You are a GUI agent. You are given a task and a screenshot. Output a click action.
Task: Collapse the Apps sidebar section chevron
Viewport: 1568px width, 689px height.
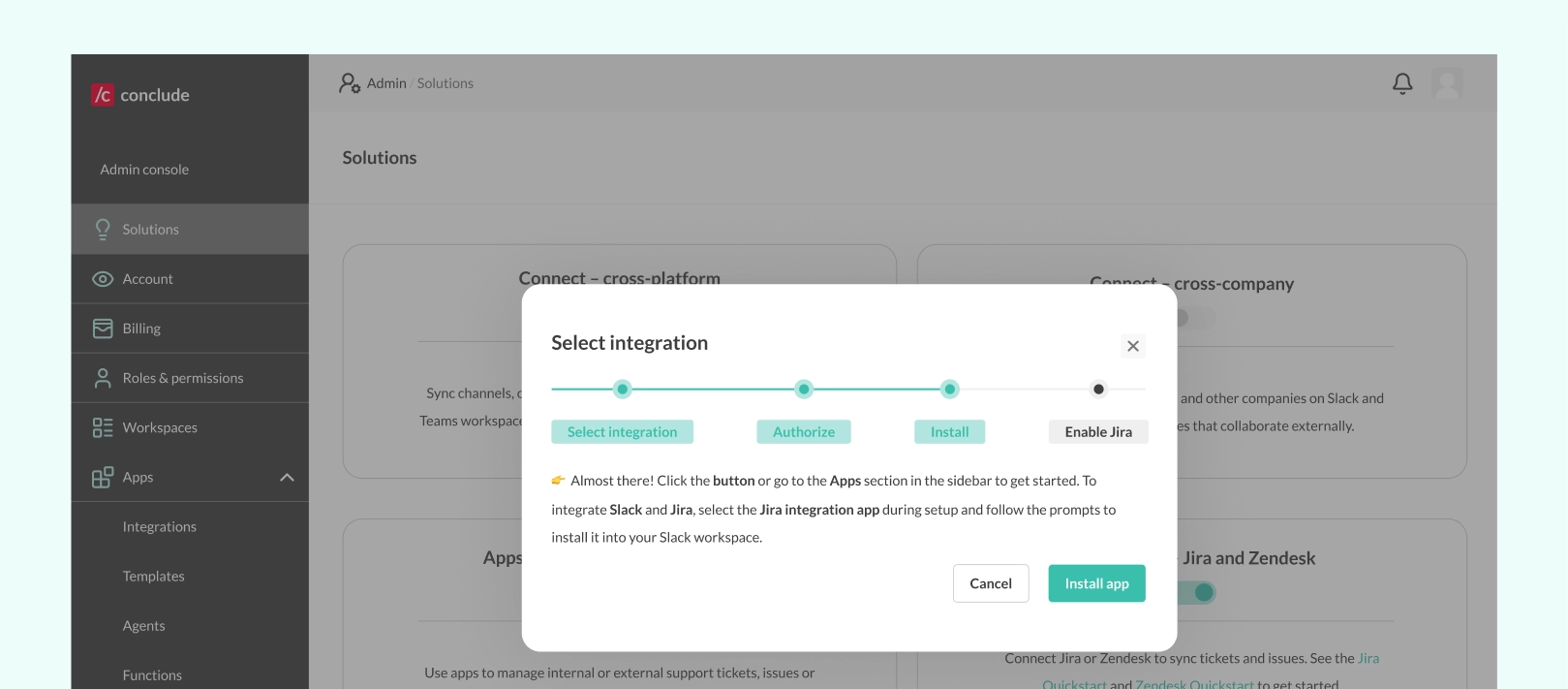[287, 477]
